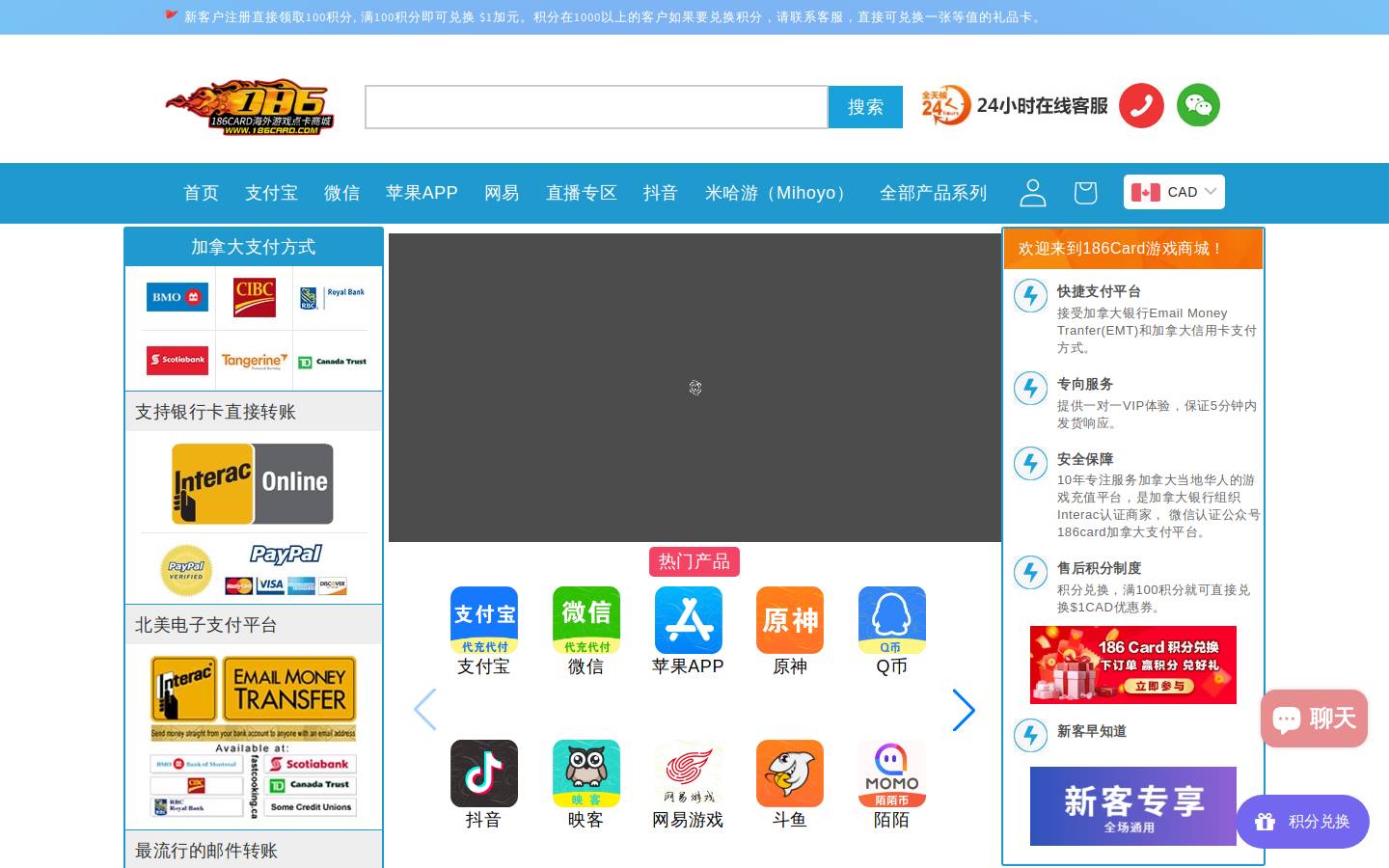Open the 积分兑换 rewards button
This screenshot has width=1389, height=868.
pyautogui.click(x=1302, y=822)
